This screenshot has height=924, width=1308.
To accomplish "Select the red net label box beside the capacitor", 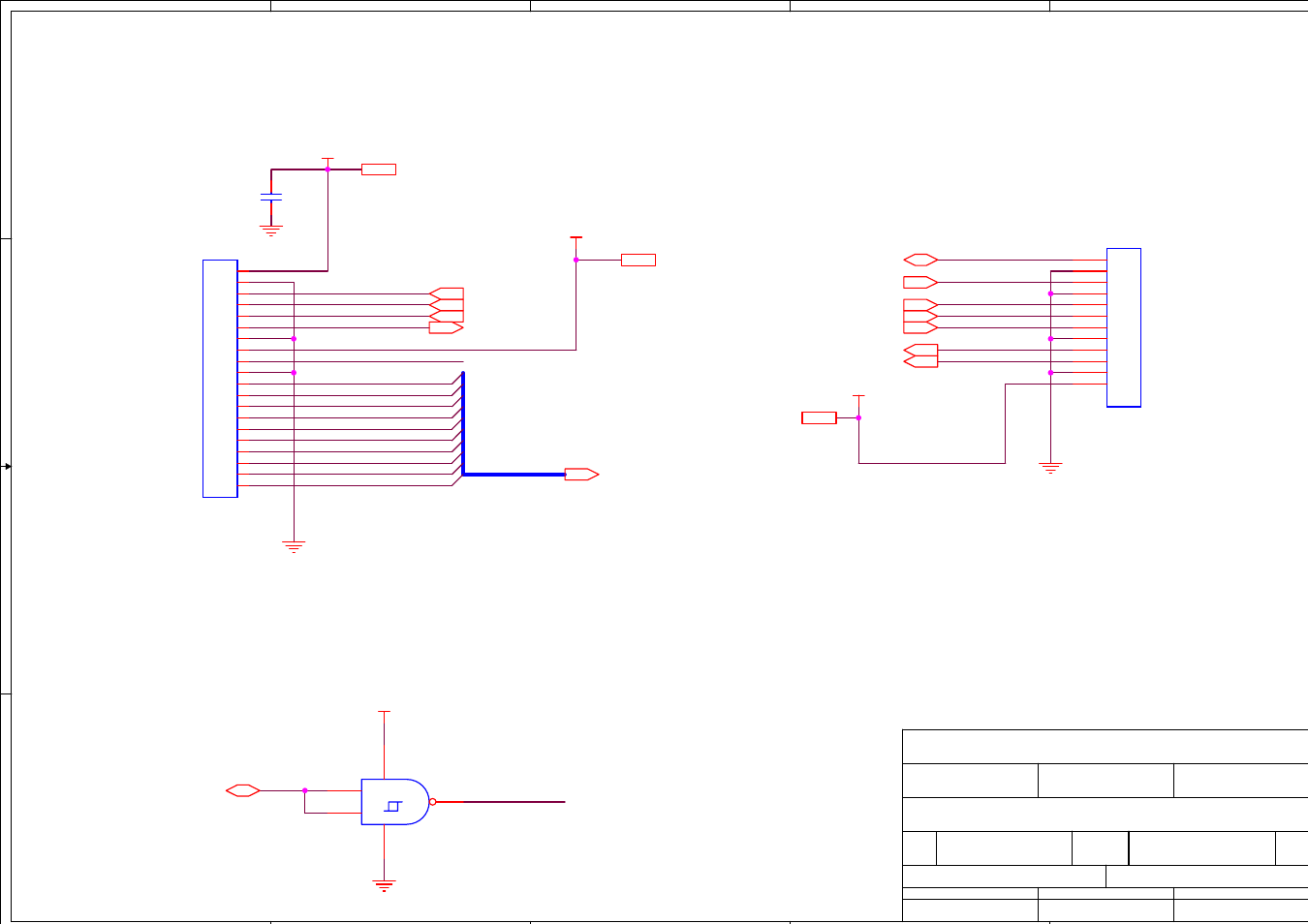I will coord(379,169).
